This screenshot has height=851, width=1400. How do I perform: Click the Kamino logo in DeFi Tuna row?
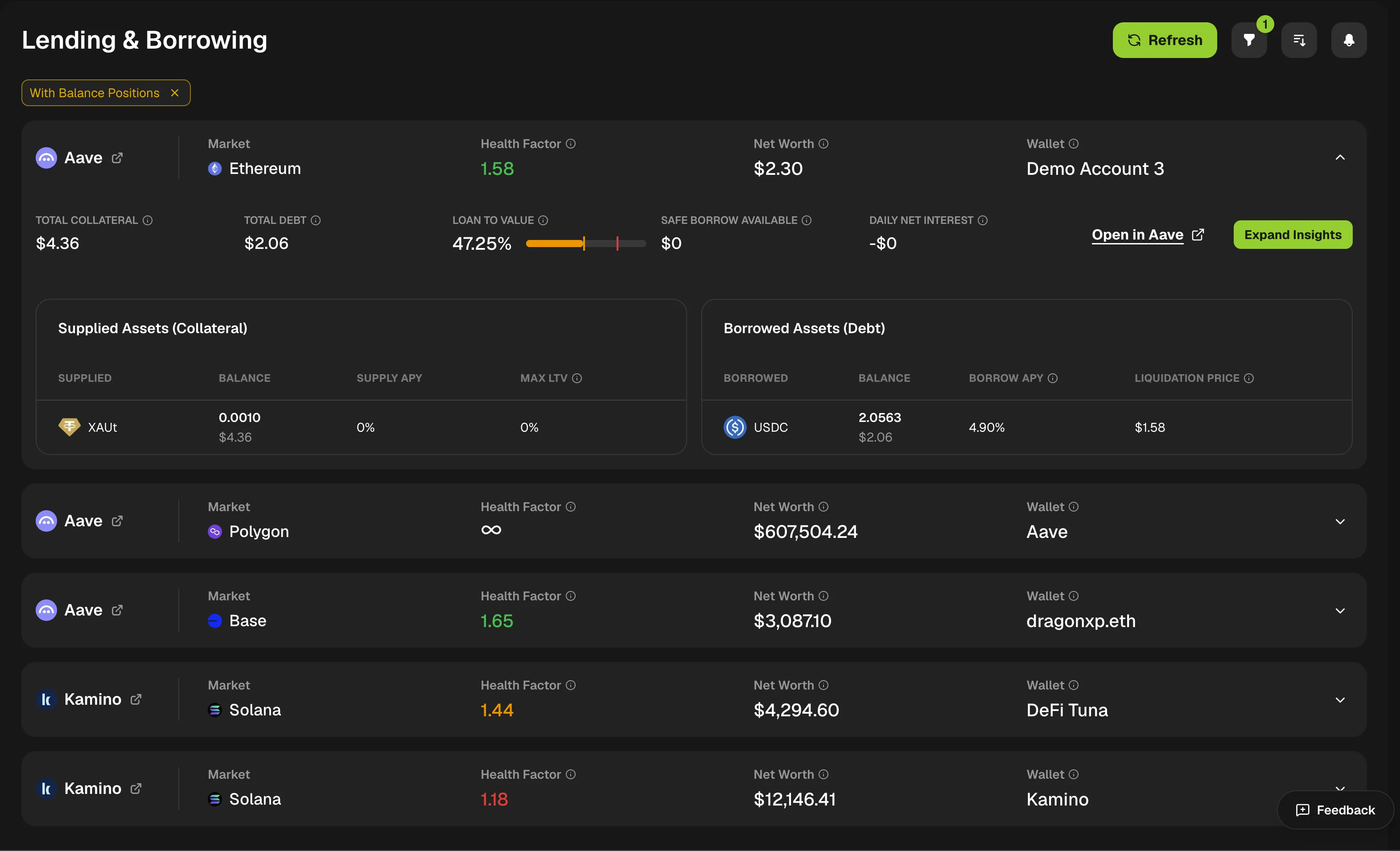point(46,699)
